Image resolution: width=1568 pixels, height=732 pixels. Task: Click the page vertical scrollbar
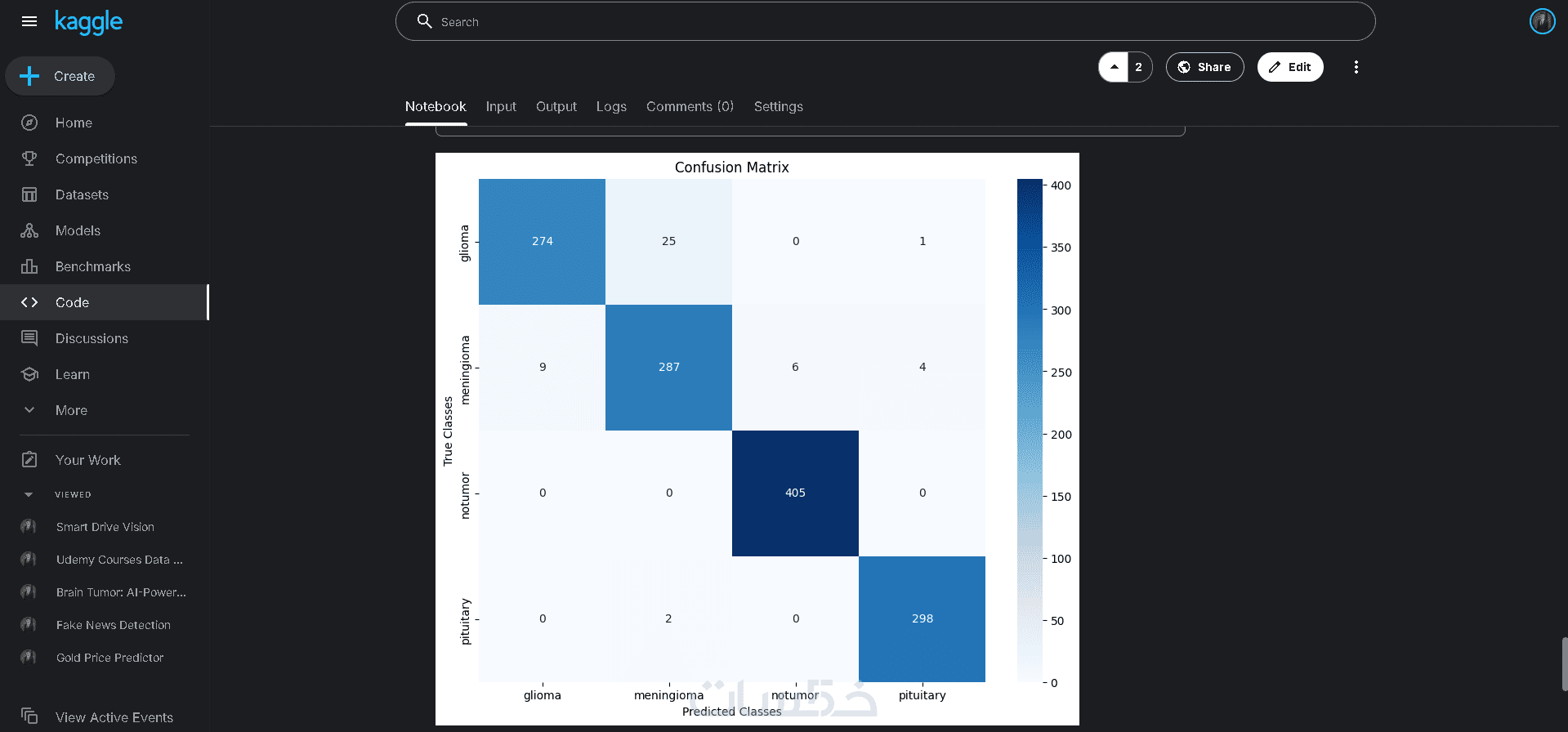[x=1564, y=663]
